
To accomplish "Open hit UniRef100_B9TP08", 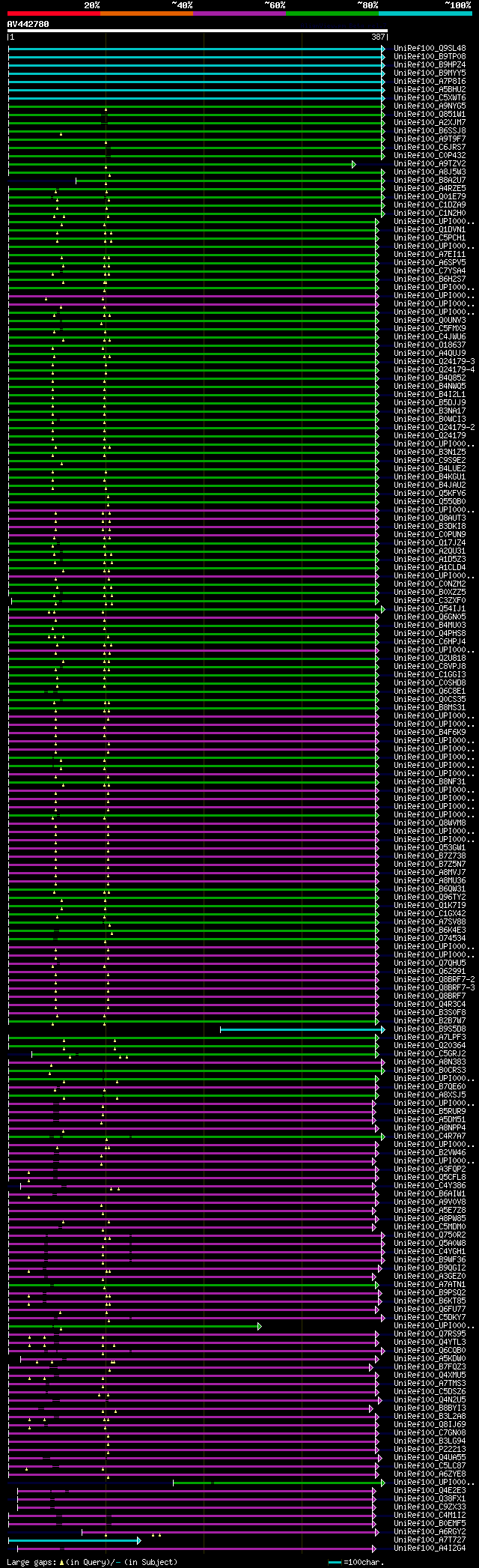I will pos(430,57).
